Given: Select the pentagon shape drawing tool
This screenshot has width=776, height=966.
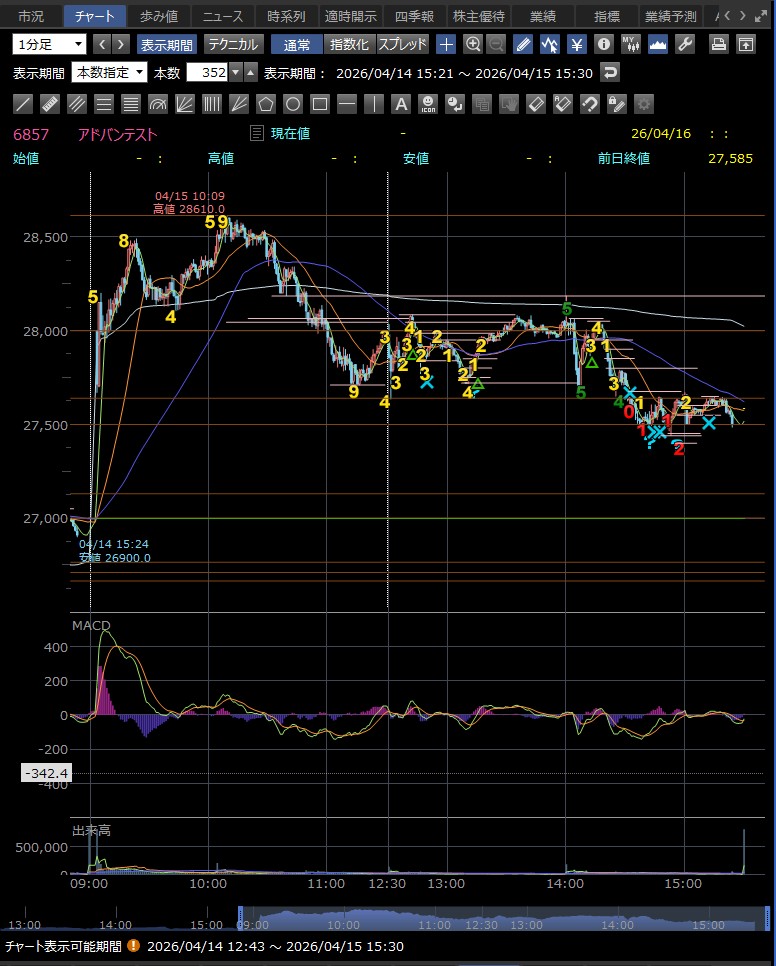Looking at the screenshot, I should coord(266,104).
